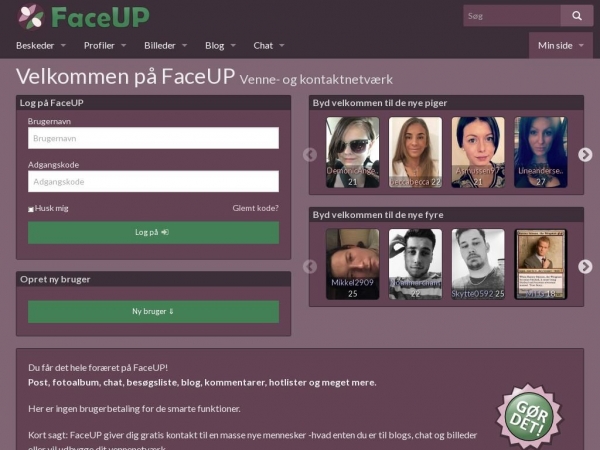Click the search magnifier button
Viewport: 600px width, 450px height.
click(576, 16)
